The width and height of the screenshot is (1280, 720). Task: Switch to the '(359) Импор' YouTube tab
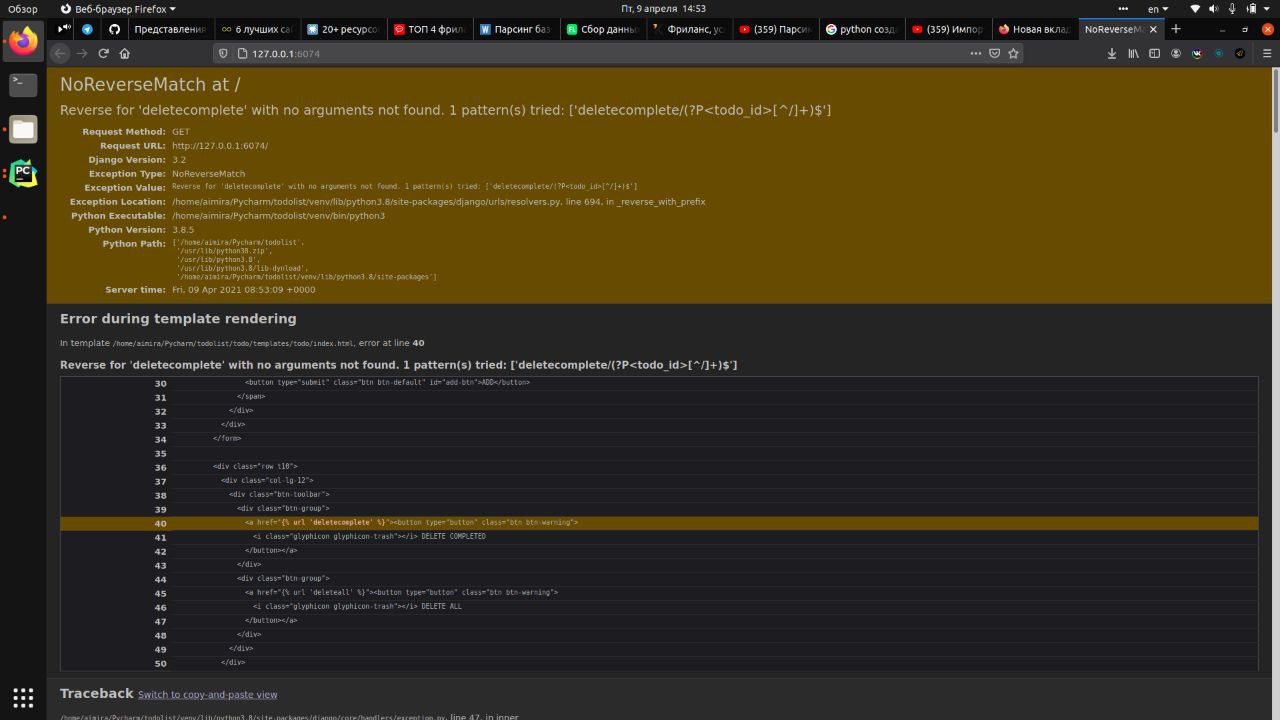949,29
